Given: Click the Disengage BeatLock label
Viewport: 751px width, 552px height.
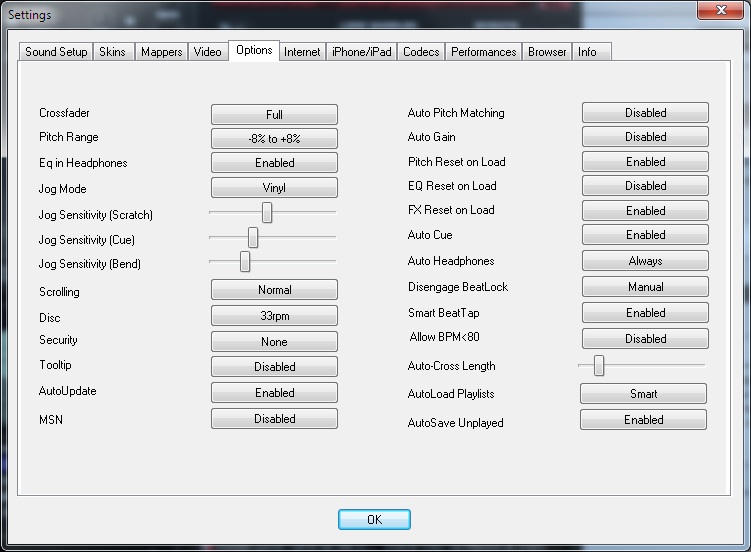Looking at the screenshot, I should click(x=458, y=287).
